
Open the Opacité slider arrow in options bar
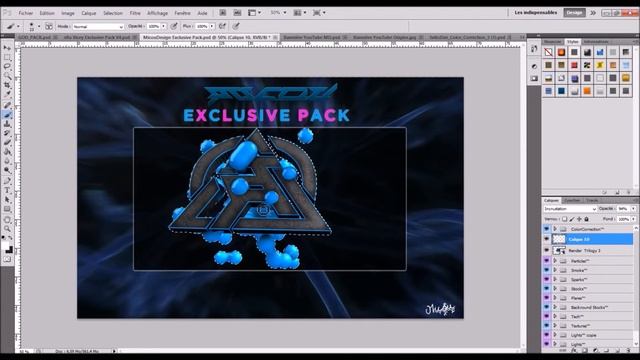coord(163,26)
